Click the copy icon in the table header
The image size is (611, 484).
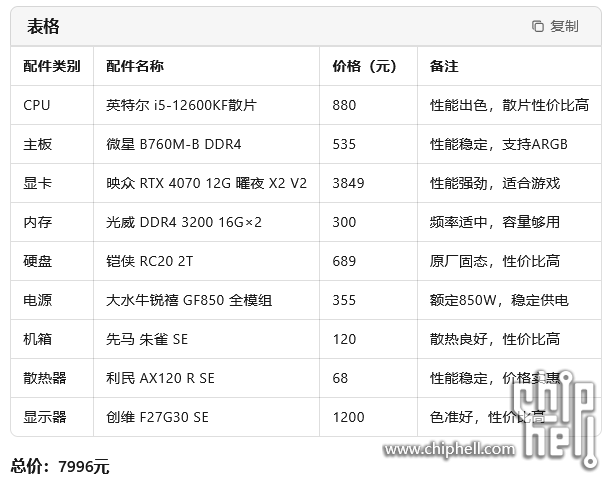coord(538,26)
